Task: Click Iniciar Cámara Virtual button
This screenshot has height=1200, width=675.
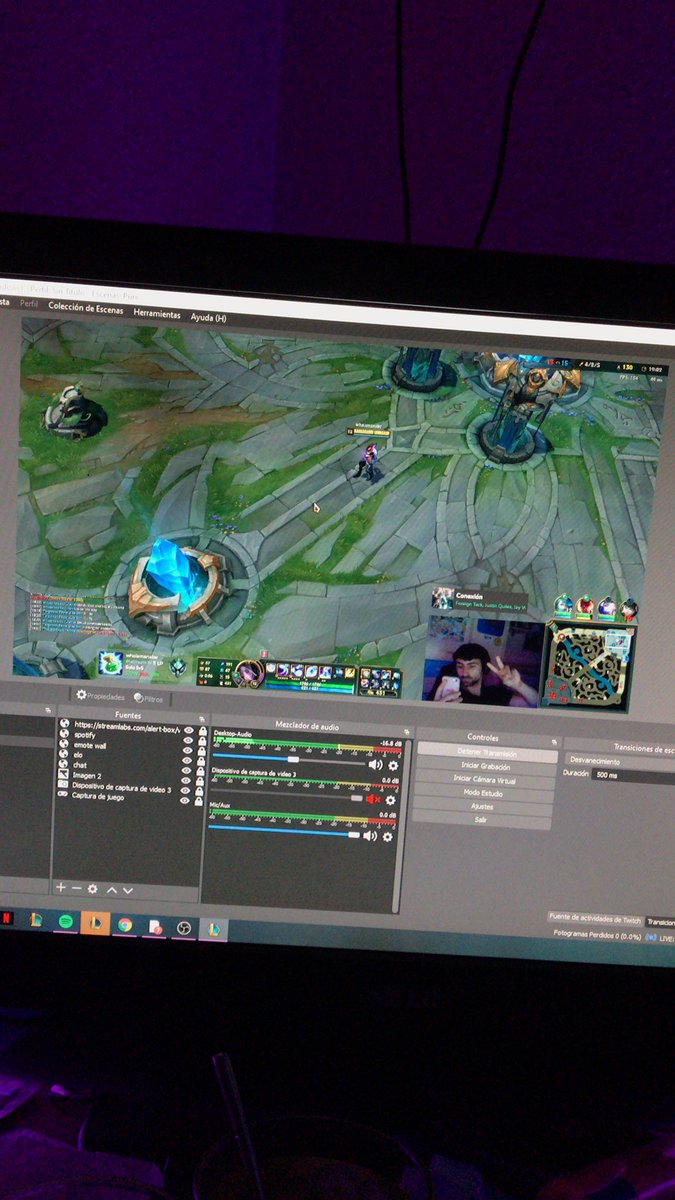Action: 485,779
